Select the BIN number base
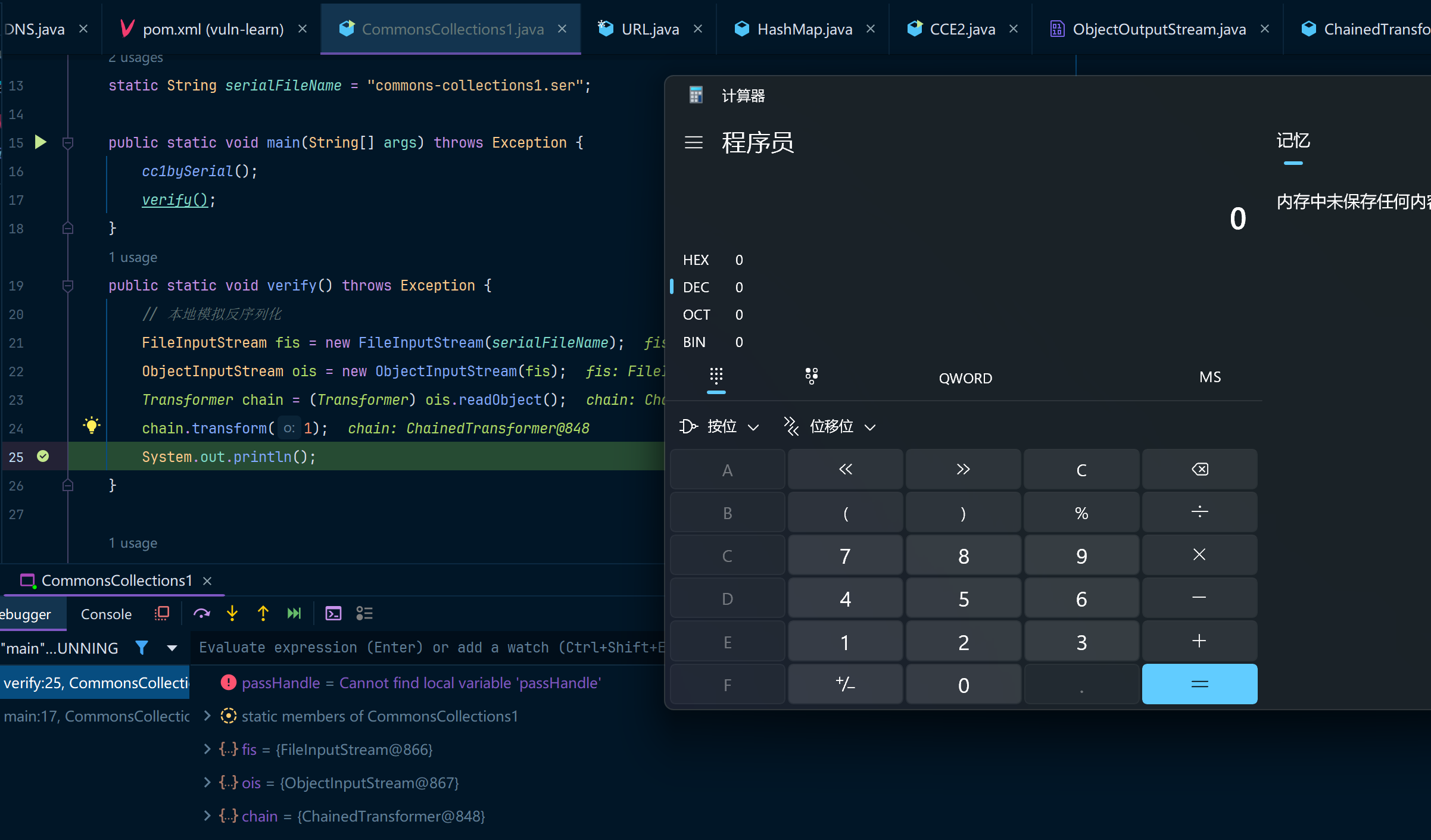Screen dimensions: 1431x840 tap(715, 342)
